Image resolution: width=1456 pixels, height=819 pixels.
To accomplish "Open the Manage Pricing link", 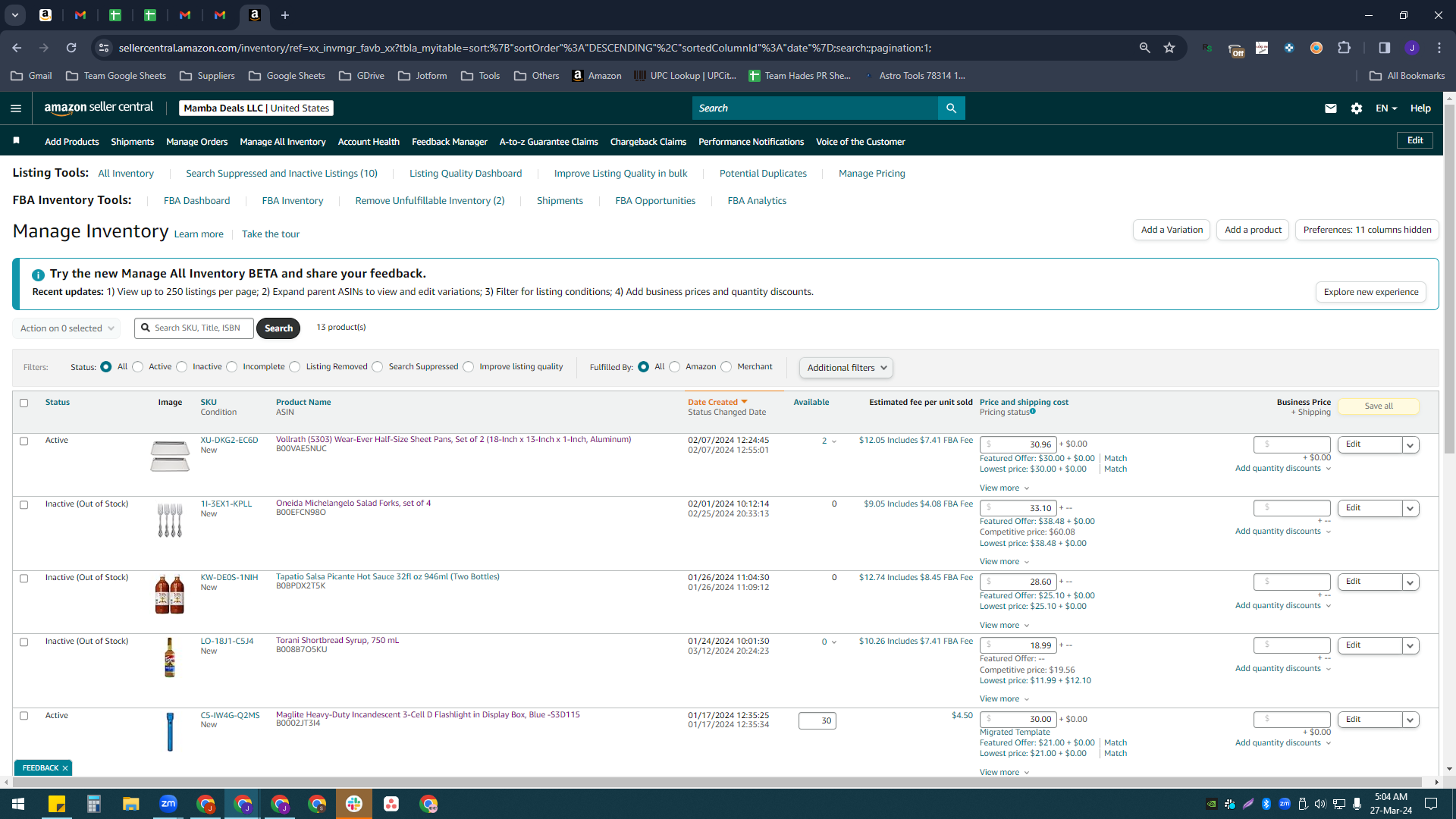I will click(x=872, y=174).
